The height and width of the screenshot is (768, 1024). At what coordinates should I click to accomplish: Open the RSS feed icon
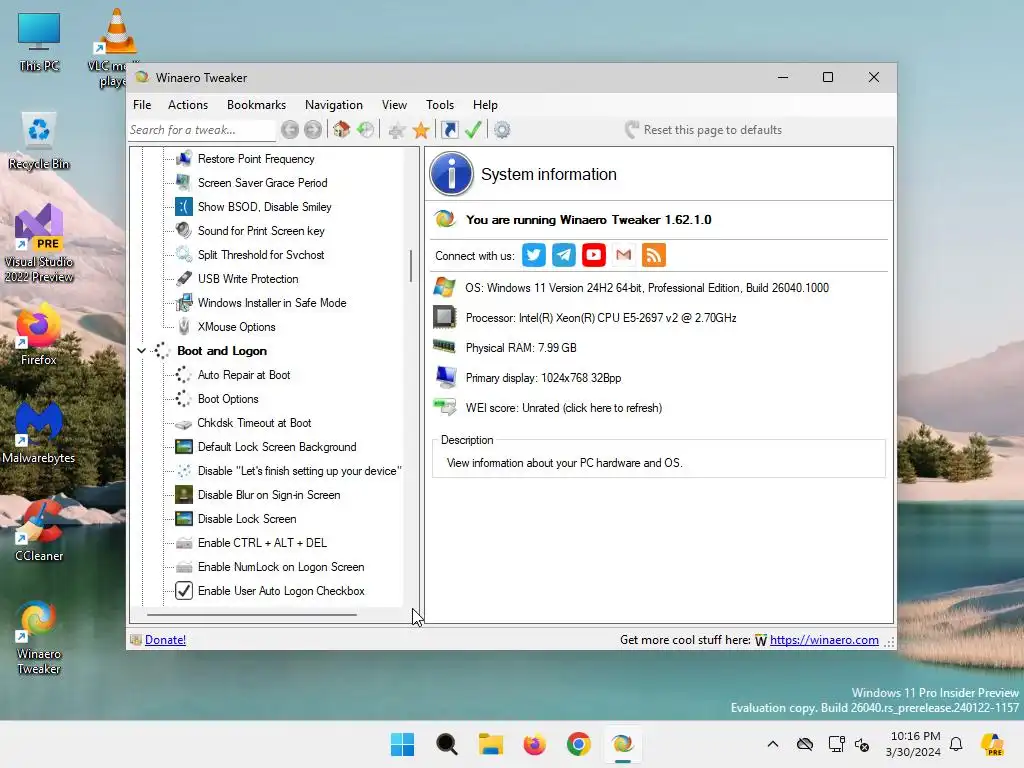654,255
